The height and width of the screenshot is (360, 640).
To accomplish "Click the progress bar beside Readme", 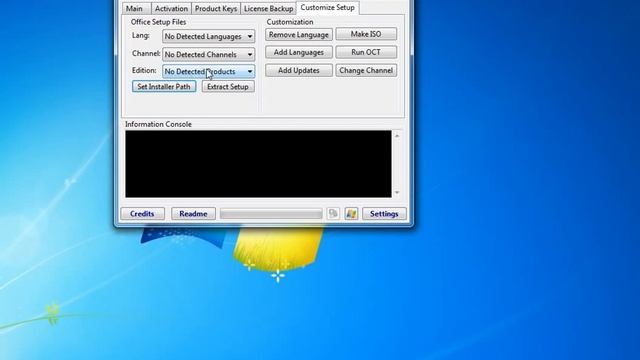I will [271, 213].
